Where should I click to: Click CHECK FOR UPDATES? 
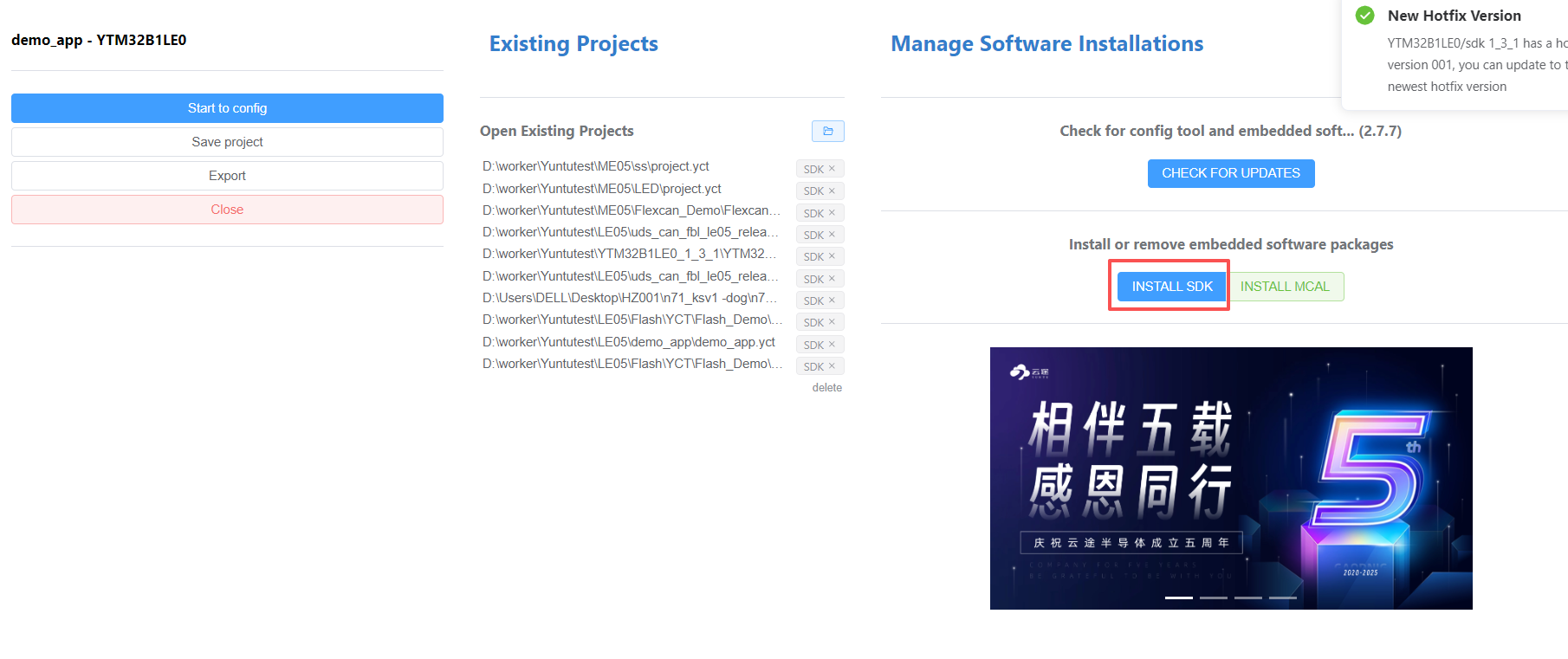point(1231,173)
